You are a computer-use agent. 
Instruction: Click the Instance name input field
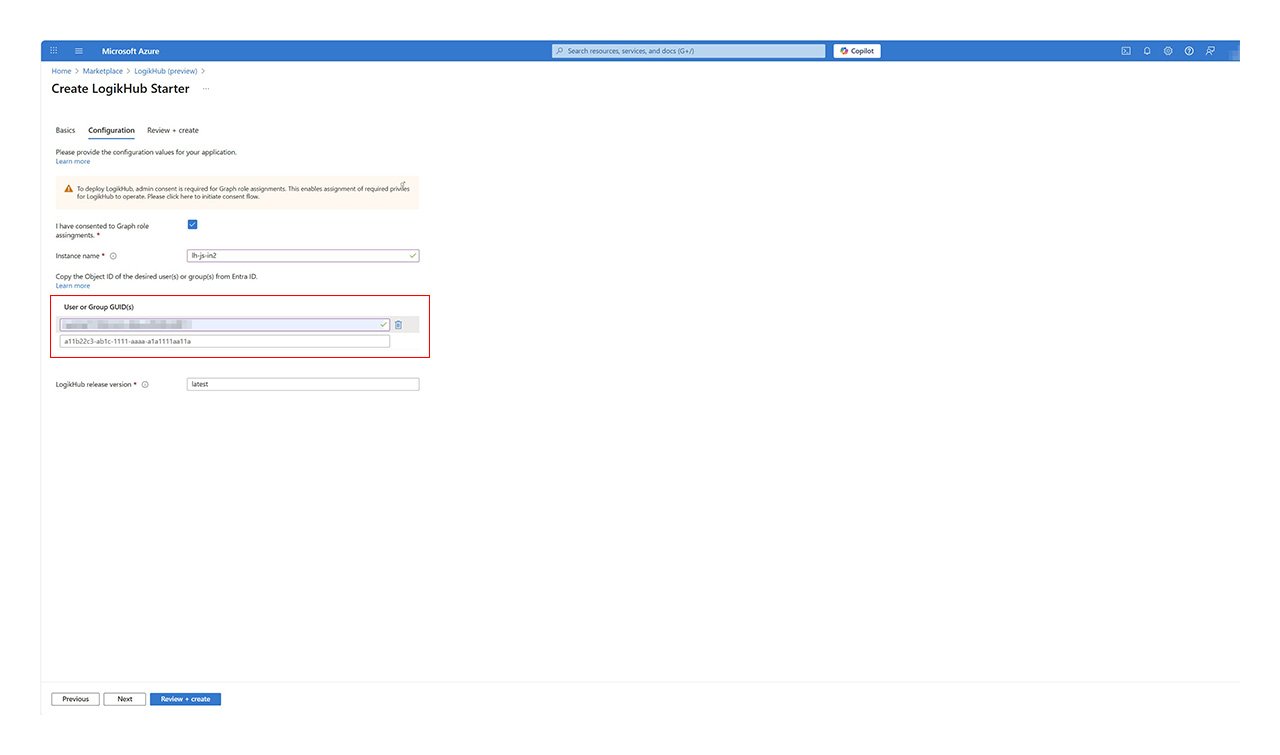tap(298, 256)
